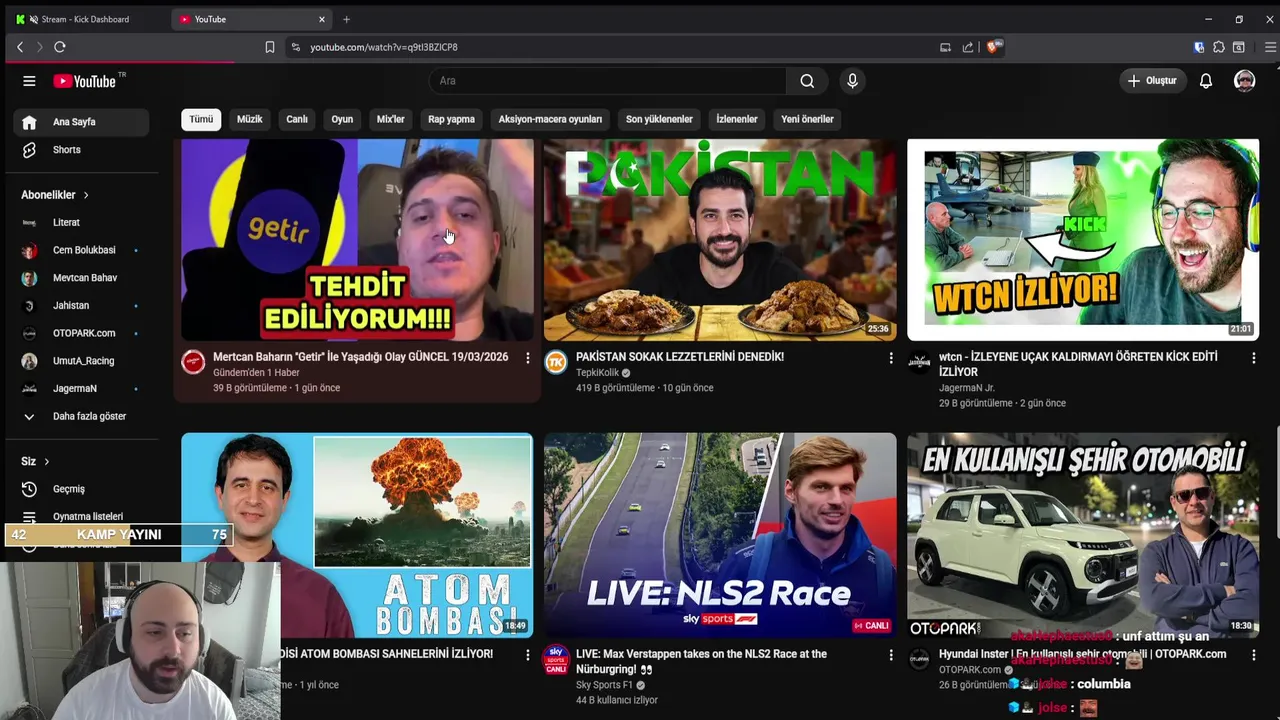The height and width of the screenshot is (720, 1280).
Task: Open options for Atom Bombası video
Action: (528, 655)
